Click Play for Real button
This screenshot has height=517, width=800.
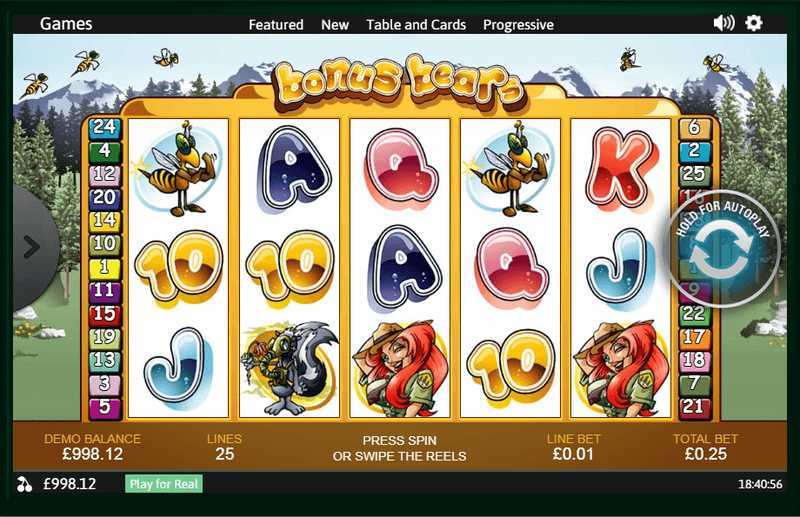pyautogui.click(x=164, y=484)
